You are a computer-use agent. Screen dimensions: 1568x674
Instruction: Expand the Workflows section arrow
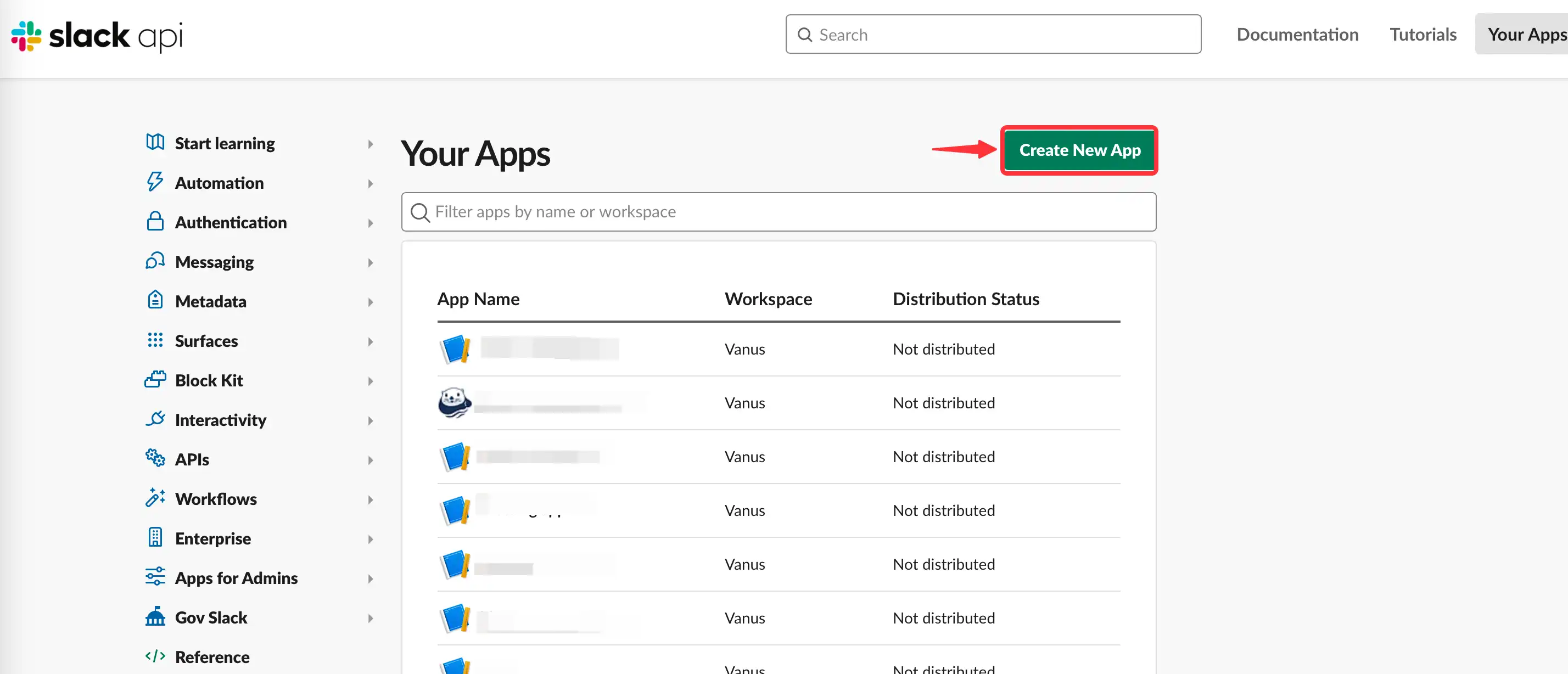[370, 500]
